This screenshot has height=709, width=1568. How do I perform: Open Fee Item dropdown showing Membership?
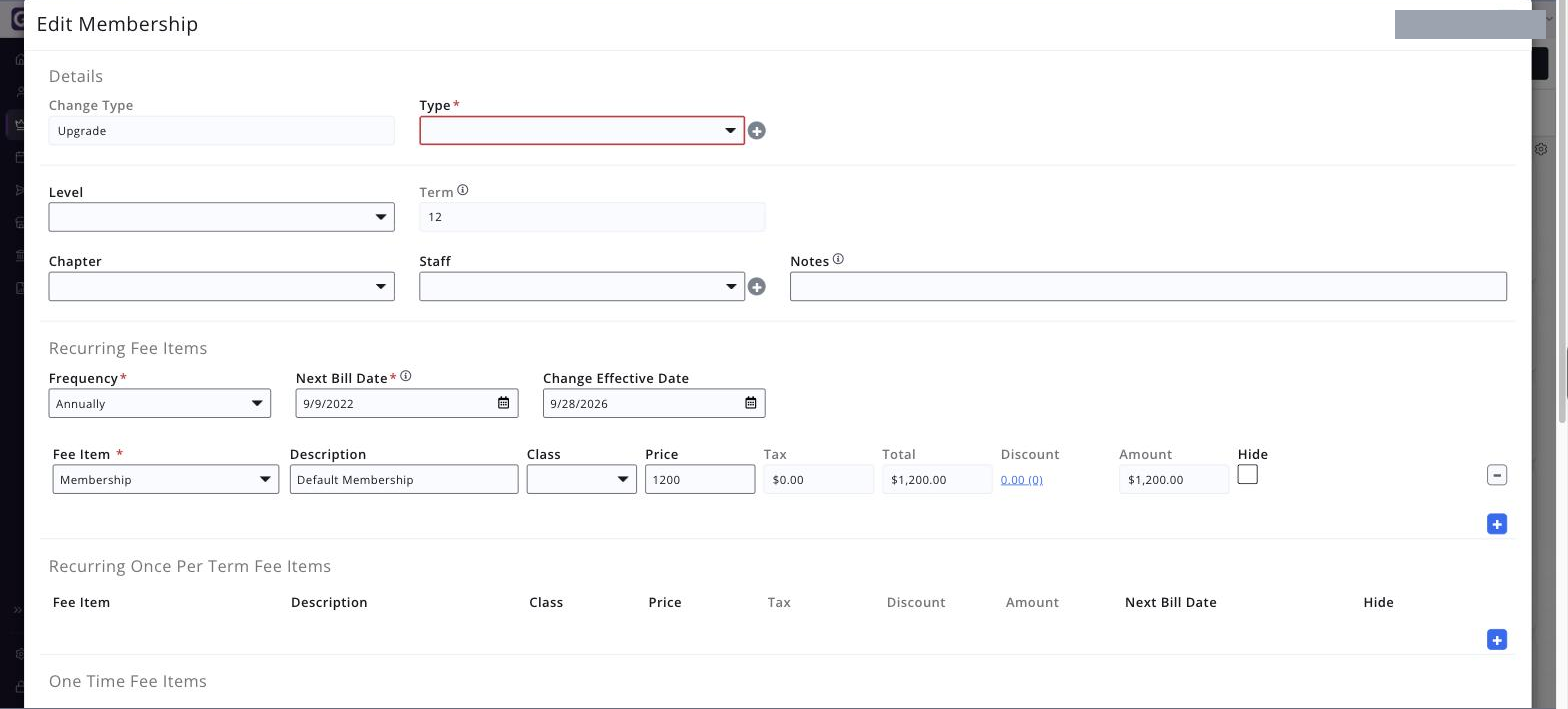pos(166,479)
